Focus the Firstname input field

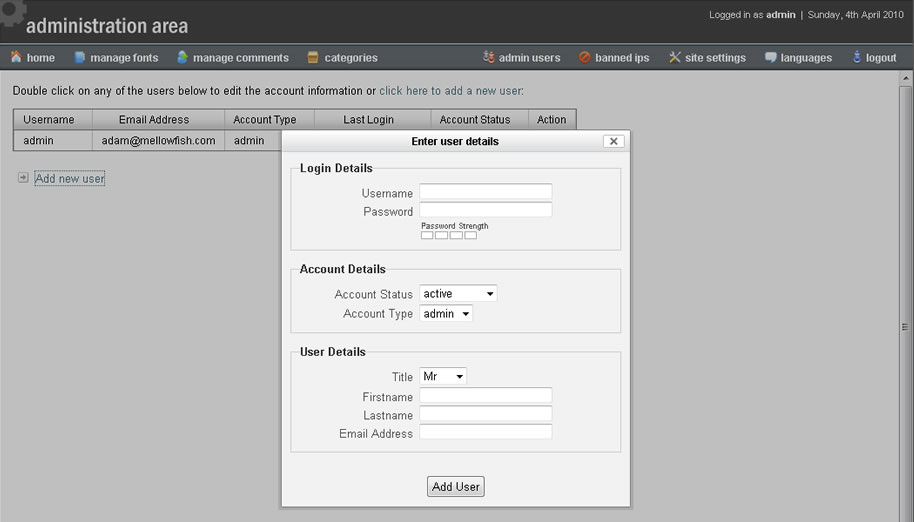click(486, 396)
